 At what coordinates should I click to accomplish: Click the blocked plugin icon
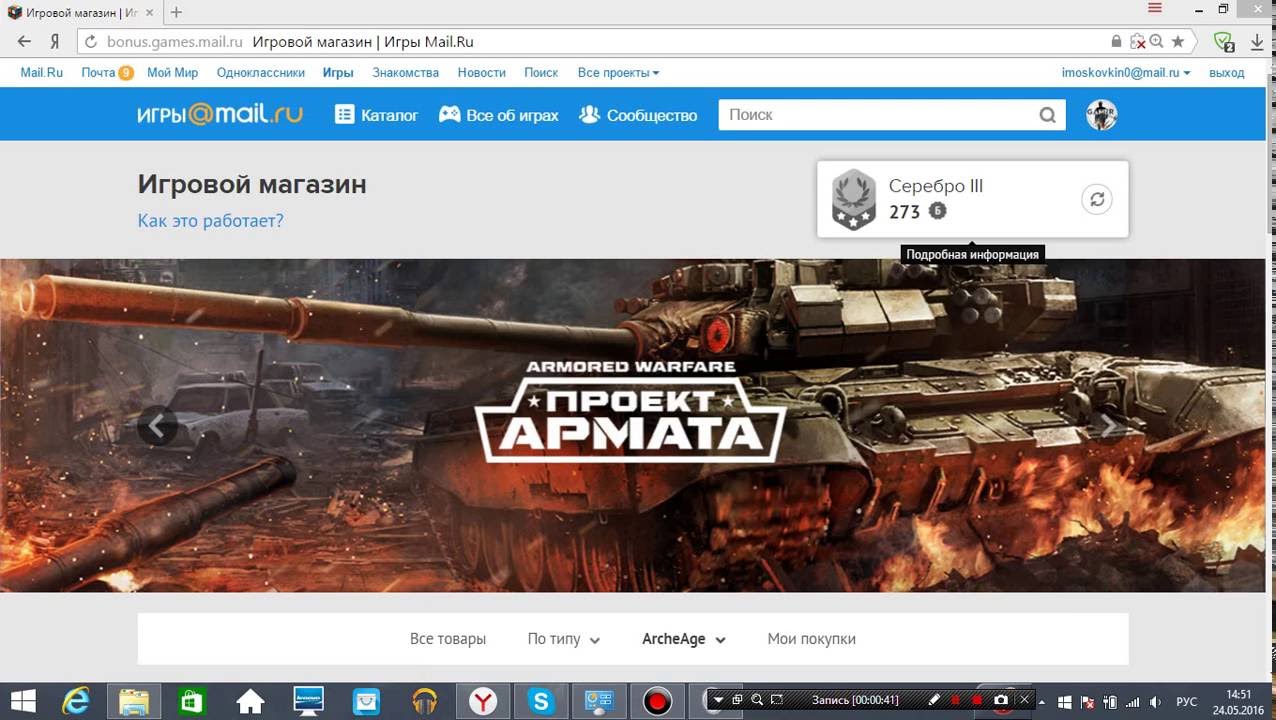(x=1138, y=42)
